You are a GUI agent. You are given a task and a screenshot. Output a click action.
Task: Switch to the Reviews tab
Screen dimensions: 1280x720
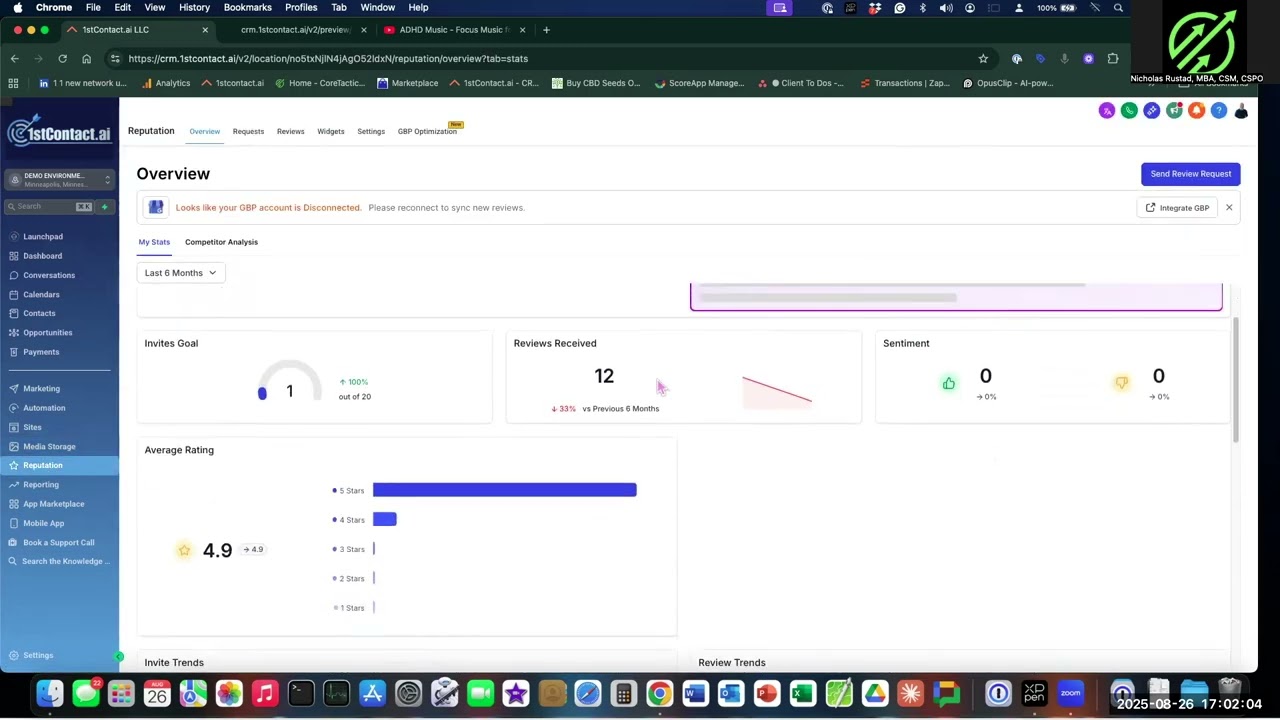coord(290,131)
